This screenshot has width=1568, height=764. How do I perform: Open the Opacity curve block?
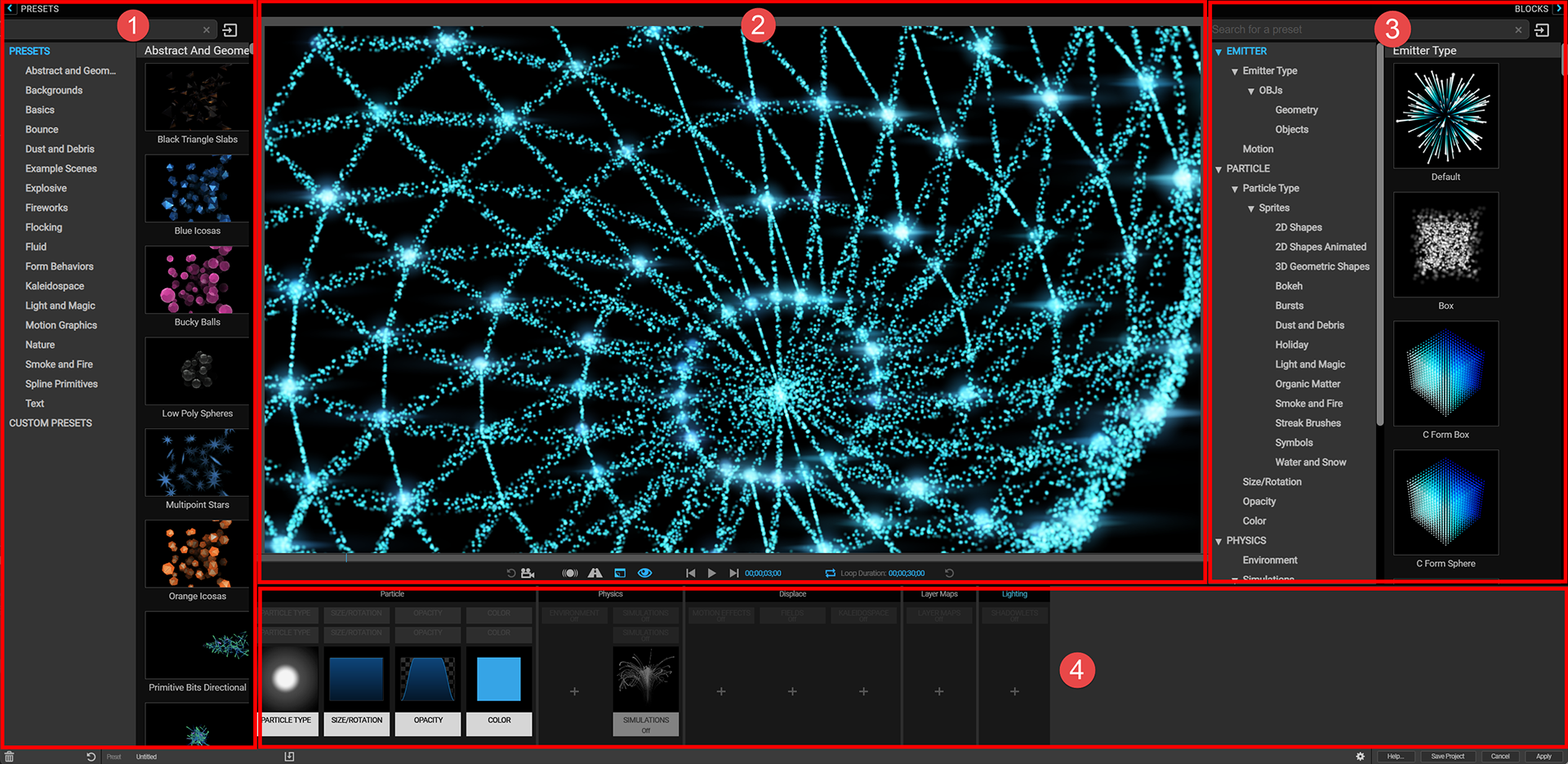click(428, 691)
